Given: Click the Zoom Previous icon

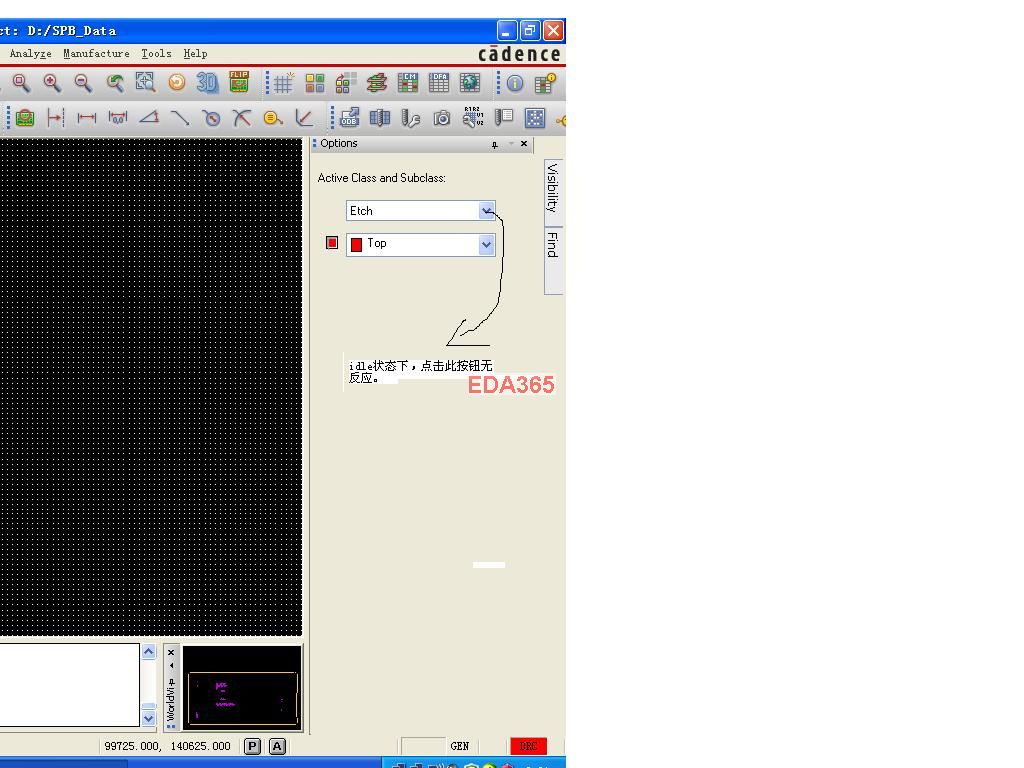Looking at the screenshot, I should 115,82.
